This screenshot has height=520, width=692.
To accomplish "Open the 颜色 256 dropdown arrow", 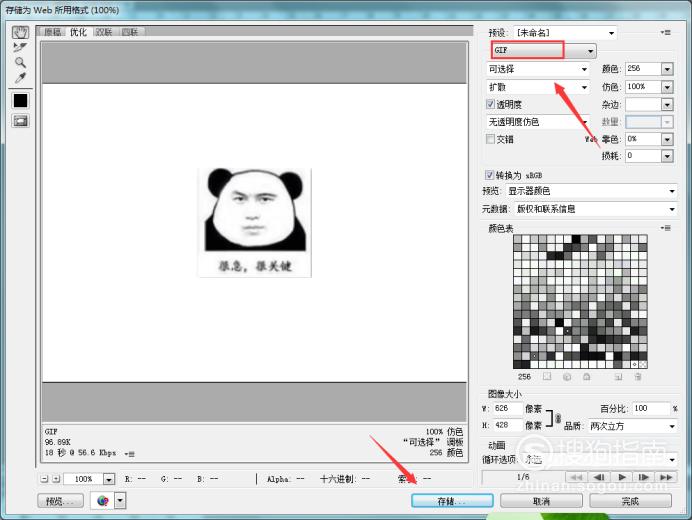I will point(667,69).
